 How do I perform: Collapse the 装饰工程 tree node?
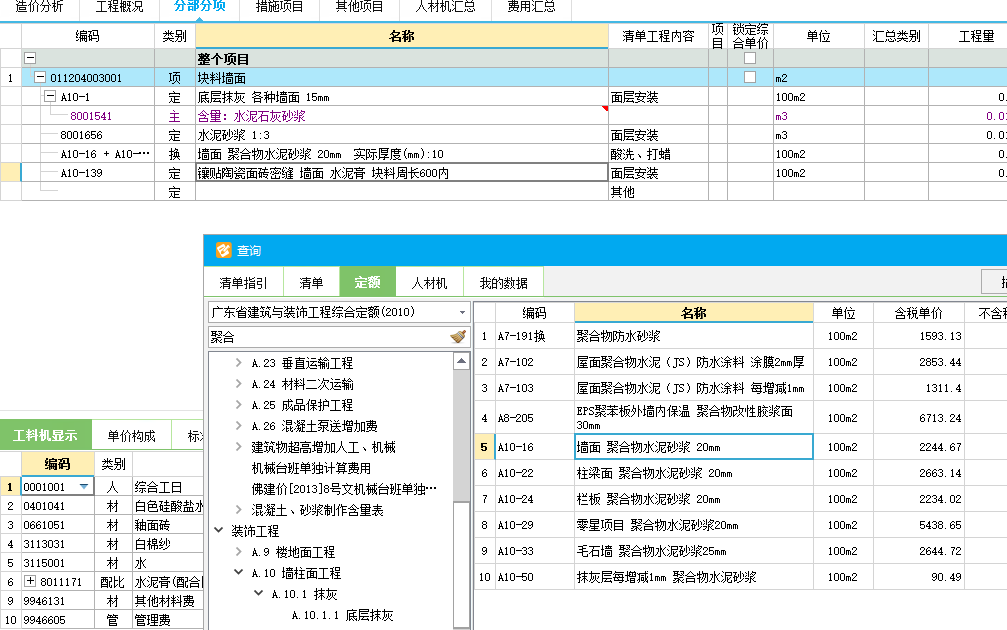[218, 530]
